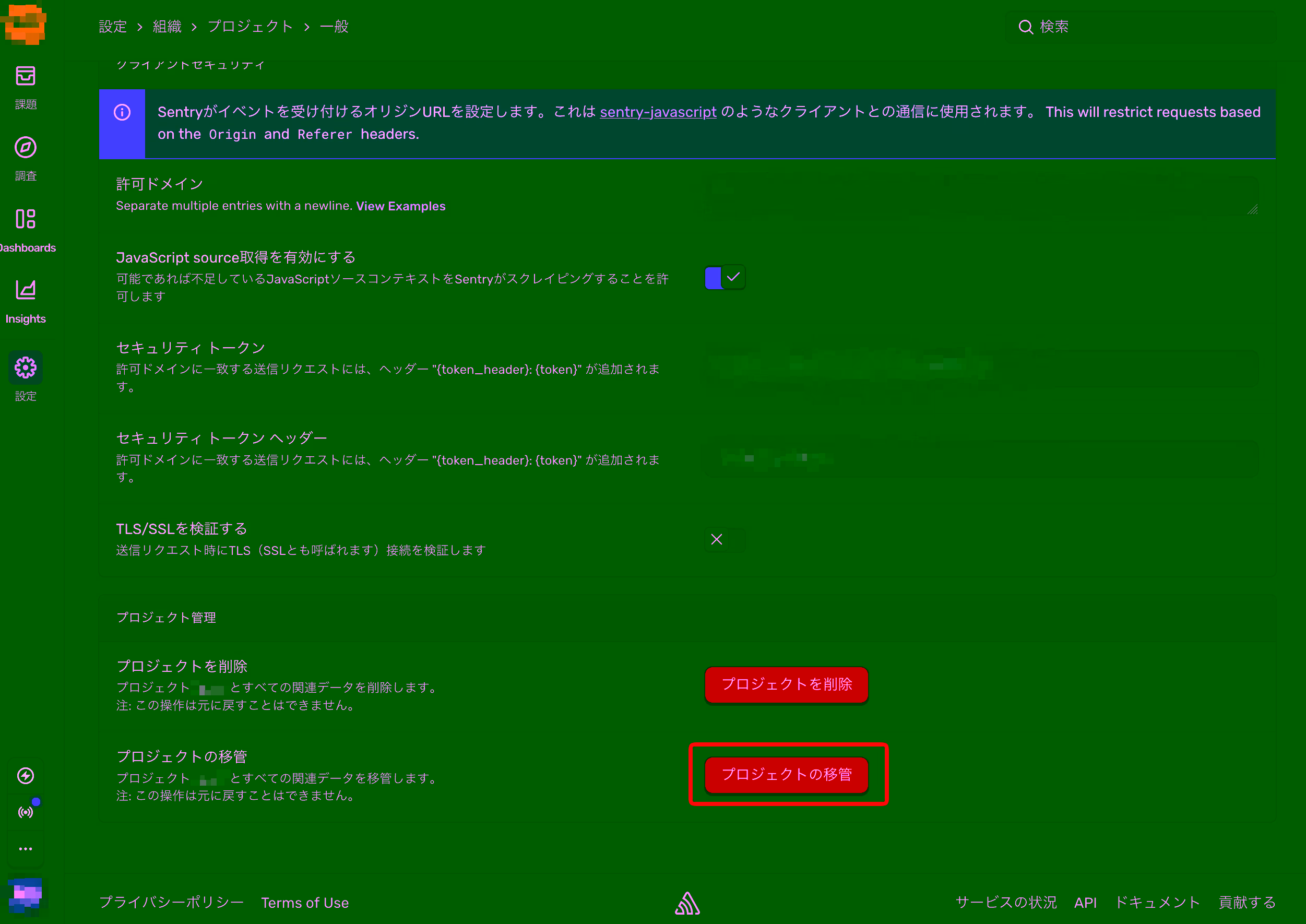
Task: Navigate to 組織 in the breadcrumb
Action: click(166, 26)
